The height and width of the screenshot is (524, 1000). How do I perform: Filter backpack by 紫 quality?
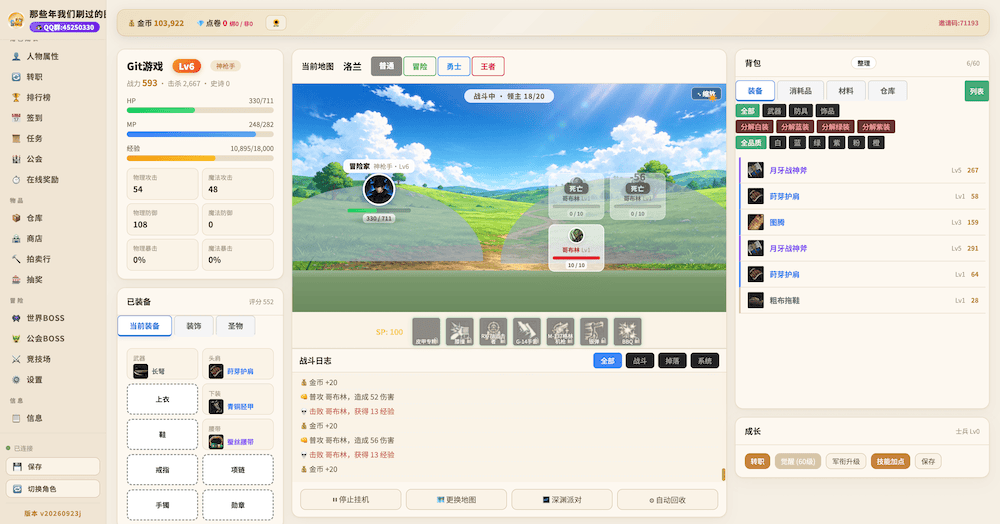(837, 143)
